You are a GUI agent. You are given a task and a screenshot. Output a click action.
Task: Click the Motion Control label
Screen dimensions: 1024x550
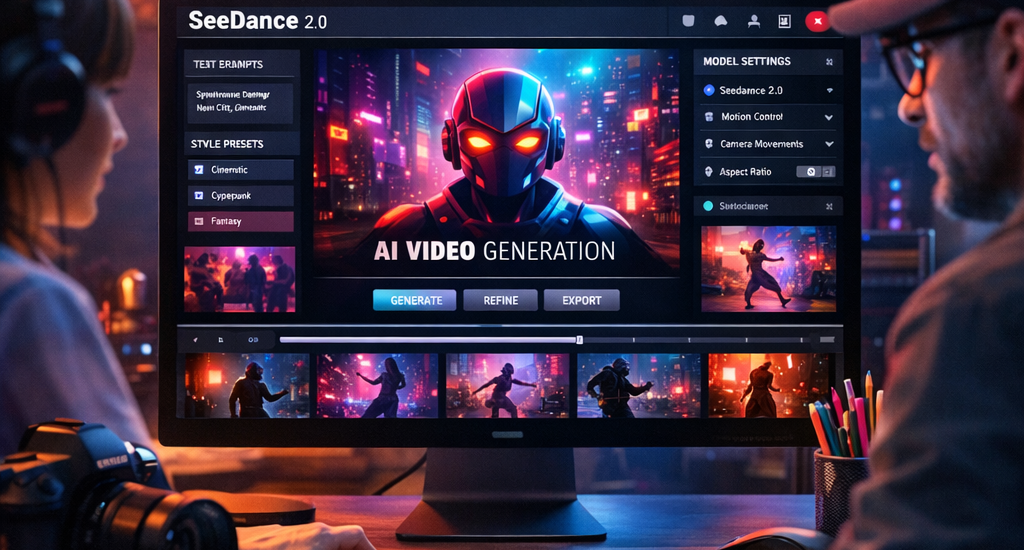752,117
